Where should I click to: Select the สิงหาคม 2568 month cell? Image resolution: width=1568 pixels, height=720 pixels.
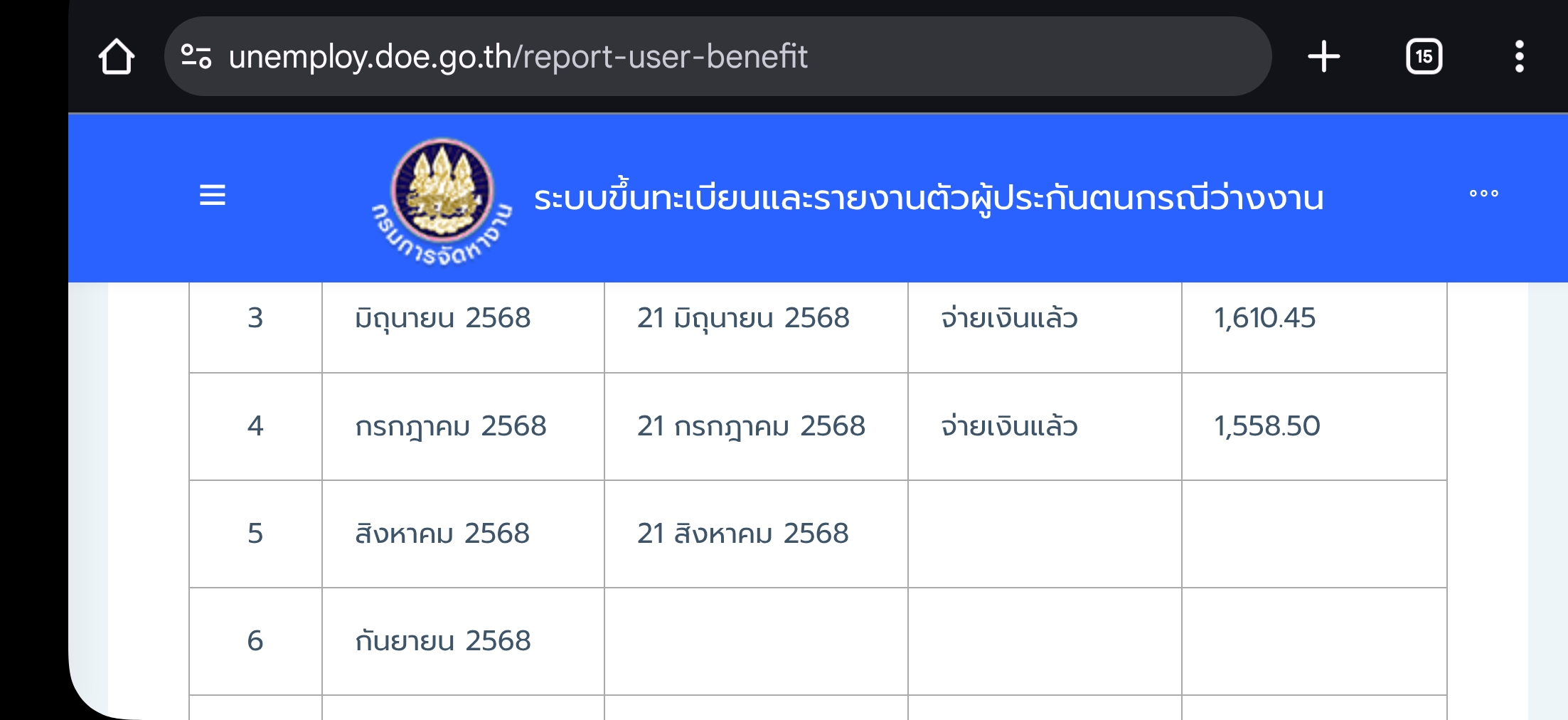(x=463, y=534)
